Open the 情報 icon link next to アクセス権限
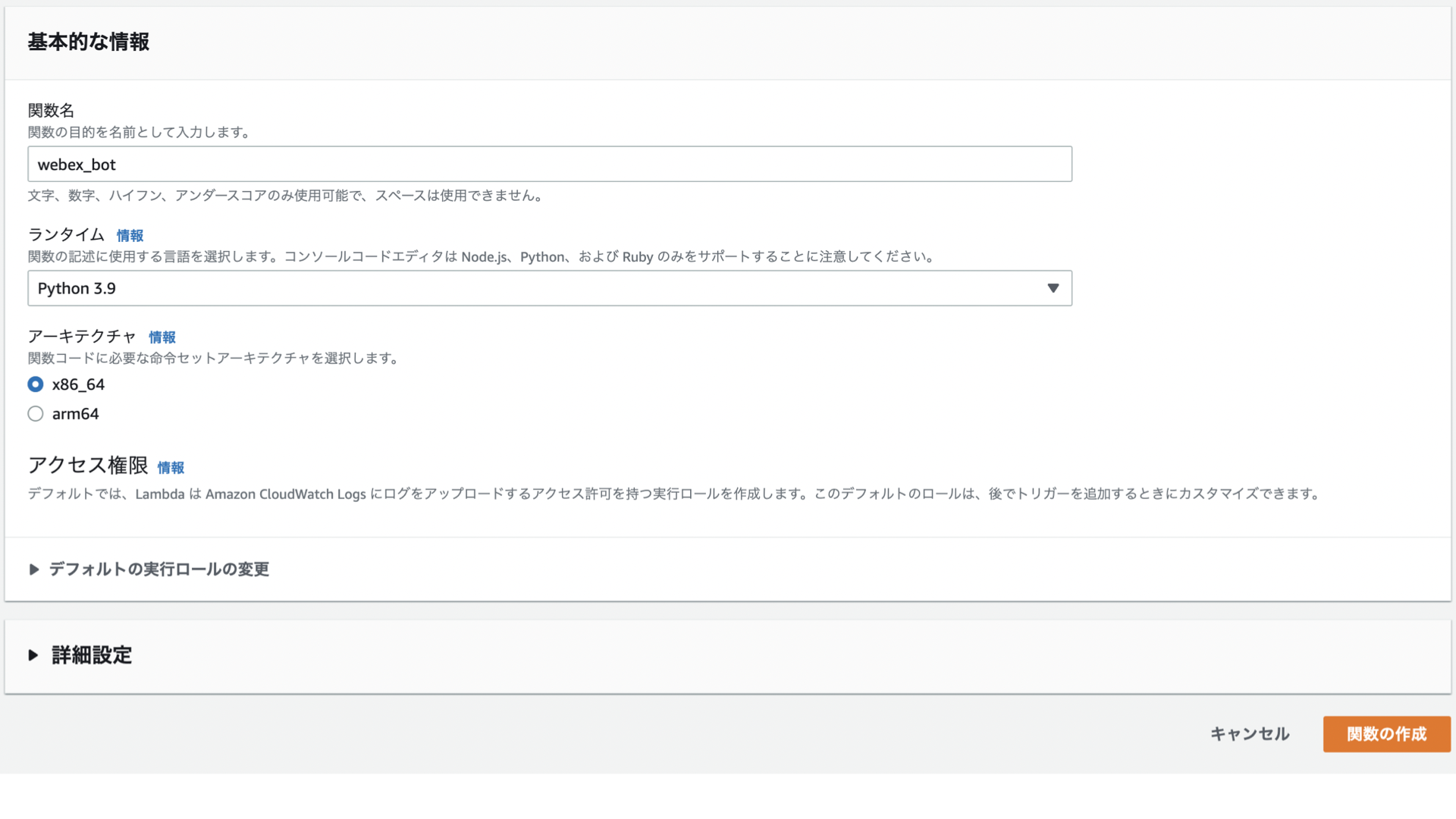The image size is (1456, 819). coord(171,468)
